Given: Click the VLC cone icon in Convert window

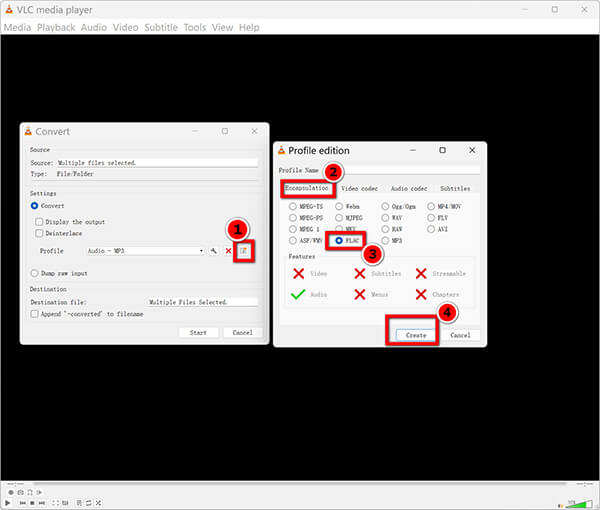Looking at the screenshot, I should [28, 131].
